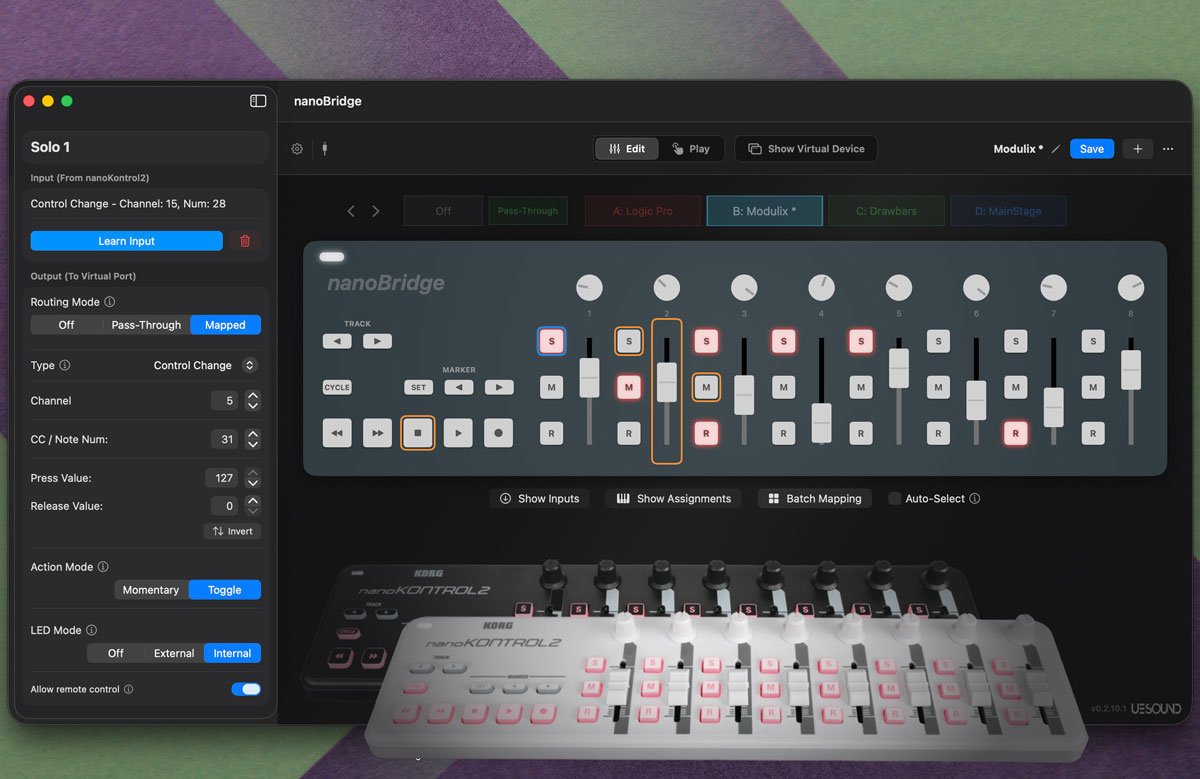Click the Save button
The image size is (1200, 779).
pyautogui.click(x=1092, y=149)
